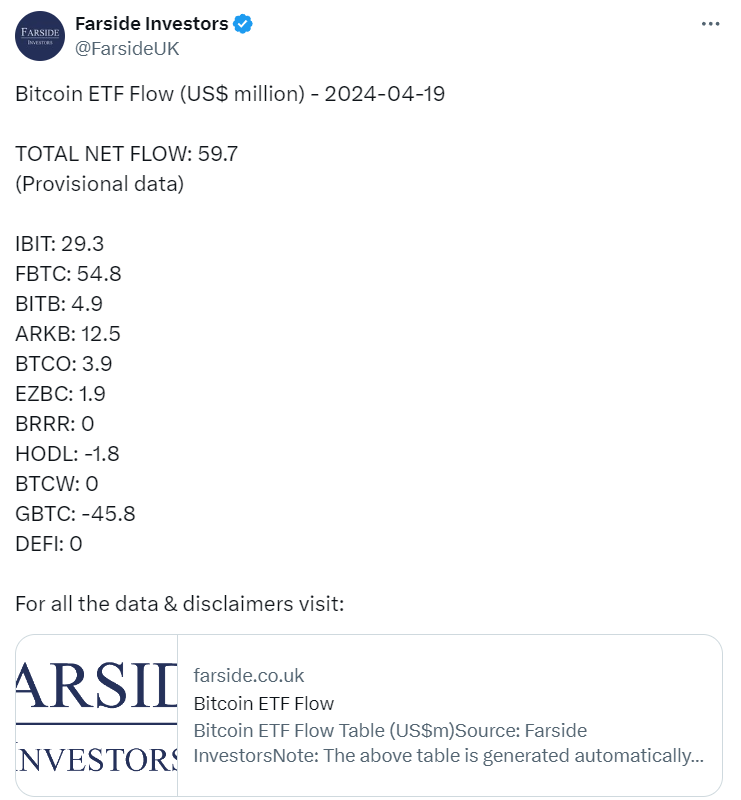Screen dimensions: 741x800
Task: Open the Farside Investors profile avatar
Action: (40, 36)
